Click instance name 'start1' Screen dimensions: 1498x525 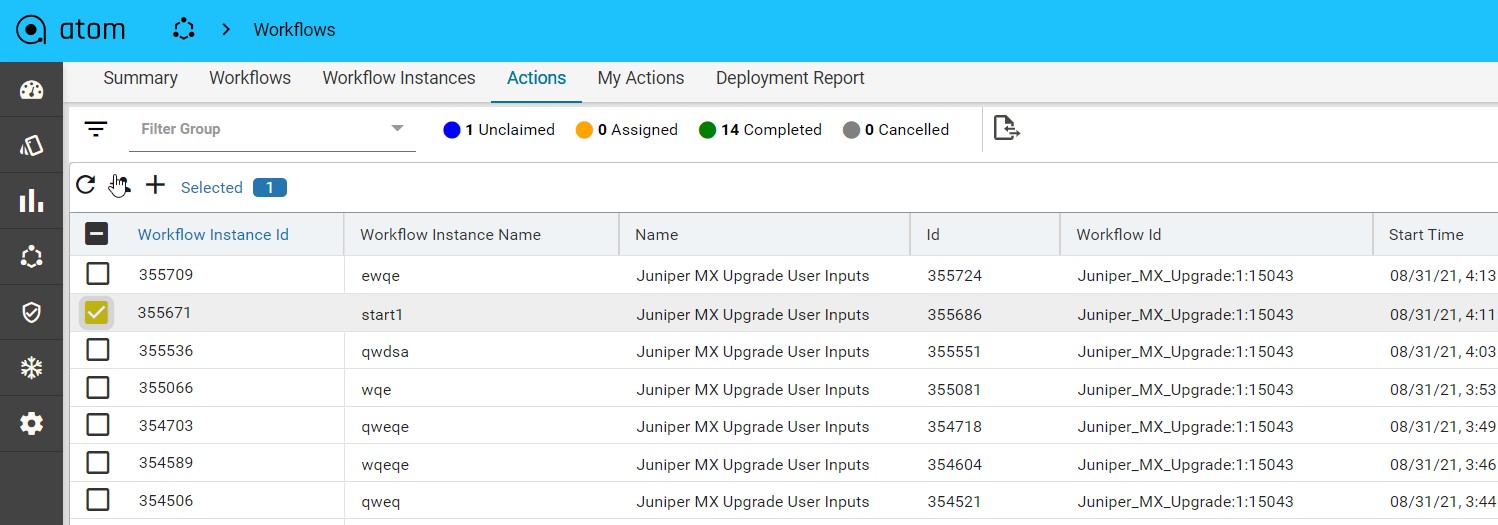click(x=382, y=315)
